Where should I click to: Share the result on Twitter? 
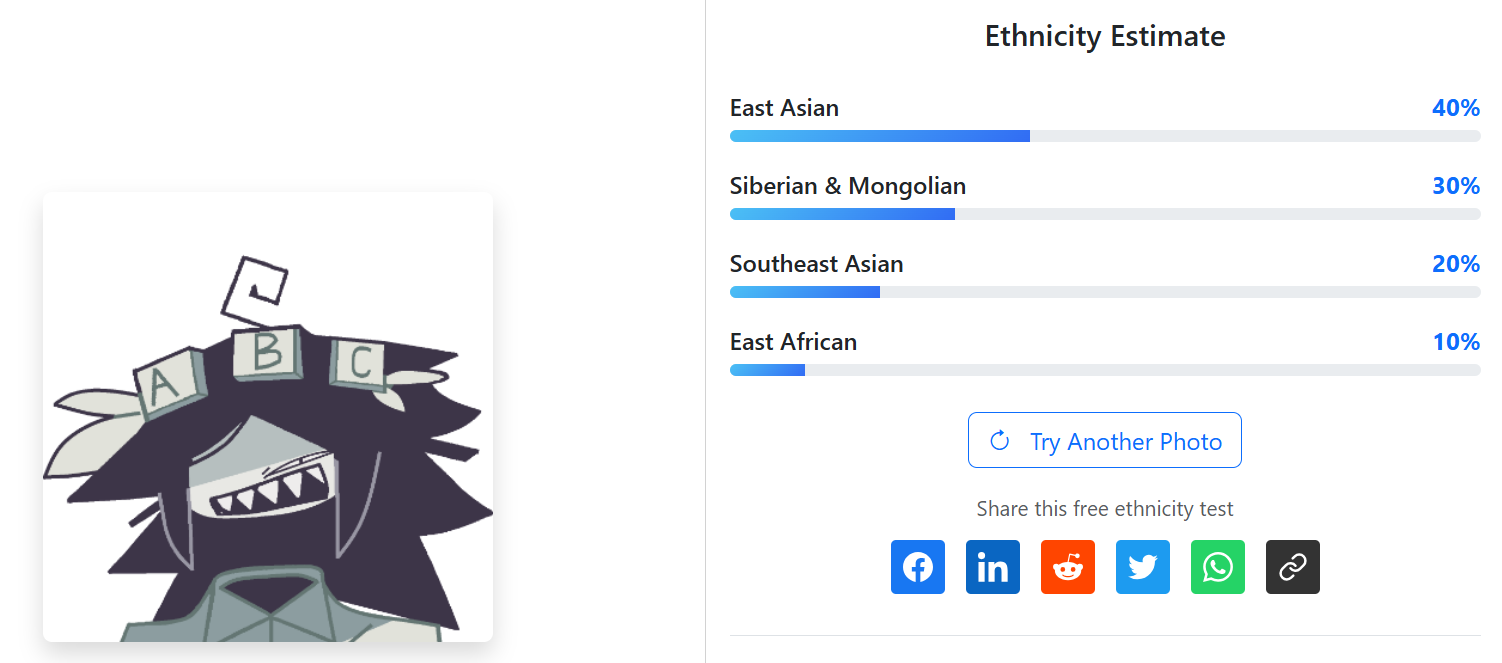click(1142, 567)
